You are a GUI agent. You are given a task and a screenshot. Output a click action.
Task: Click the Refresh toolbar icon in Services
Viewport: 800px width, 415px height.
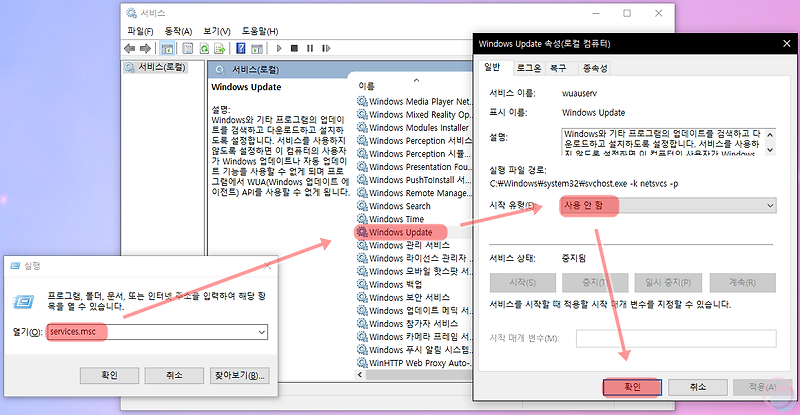click(x=204, y=48)
